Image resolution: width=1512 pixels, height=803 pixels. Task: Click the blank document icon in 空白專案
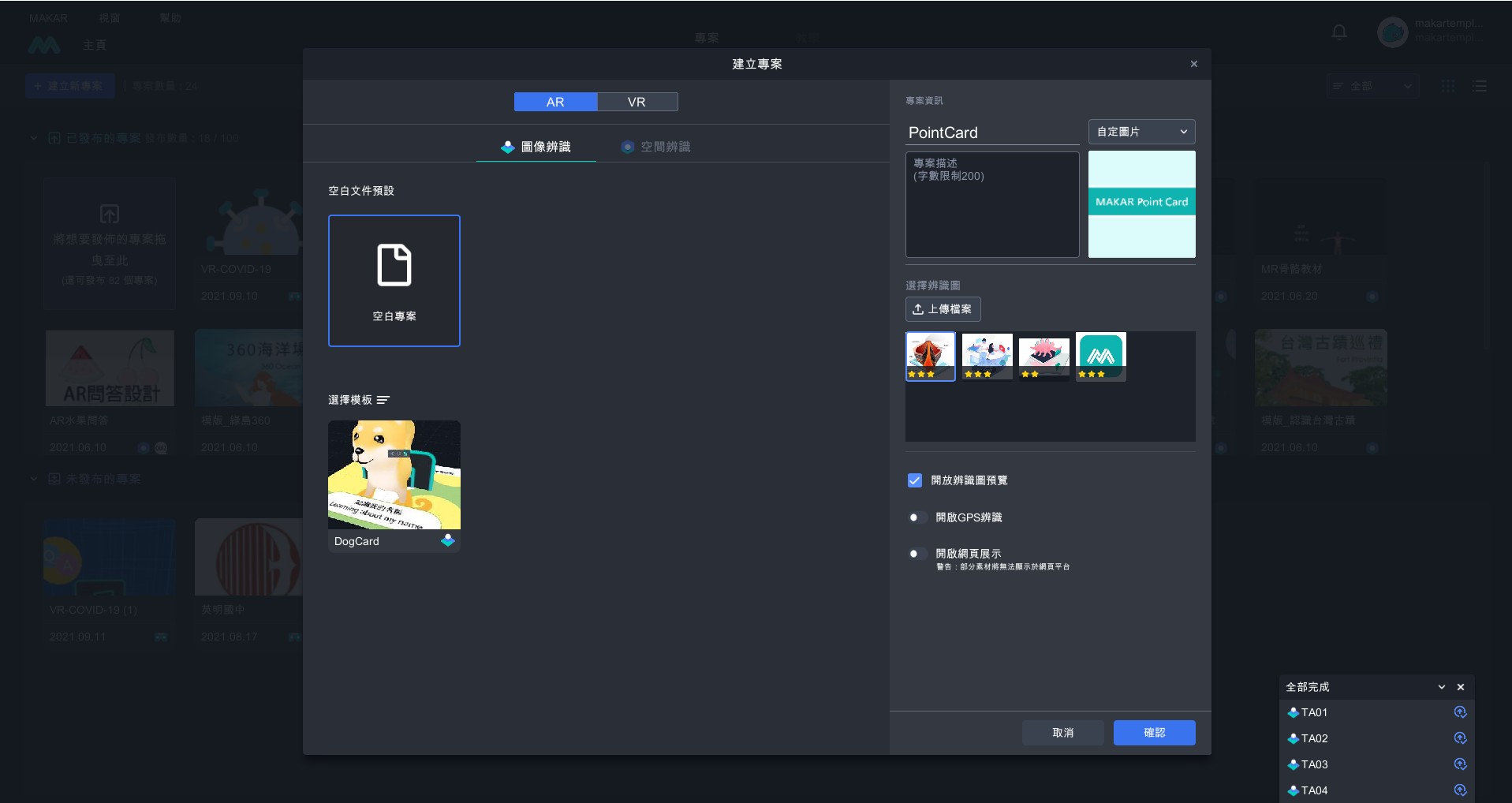pyautogui.click(x=394, y=265)
